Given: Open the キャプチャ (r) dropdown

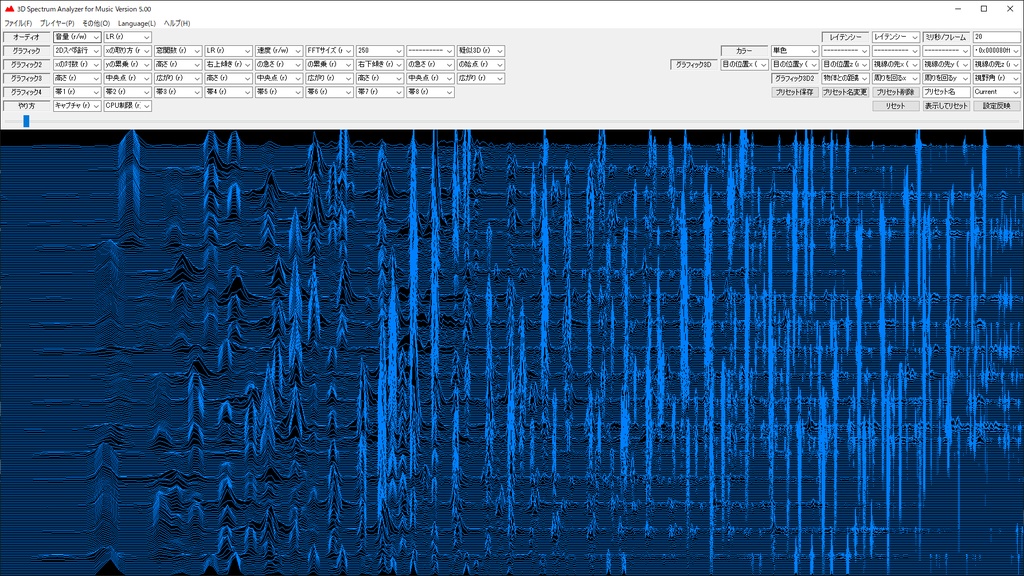Looking at the screenshot, I should coord(77,106).
